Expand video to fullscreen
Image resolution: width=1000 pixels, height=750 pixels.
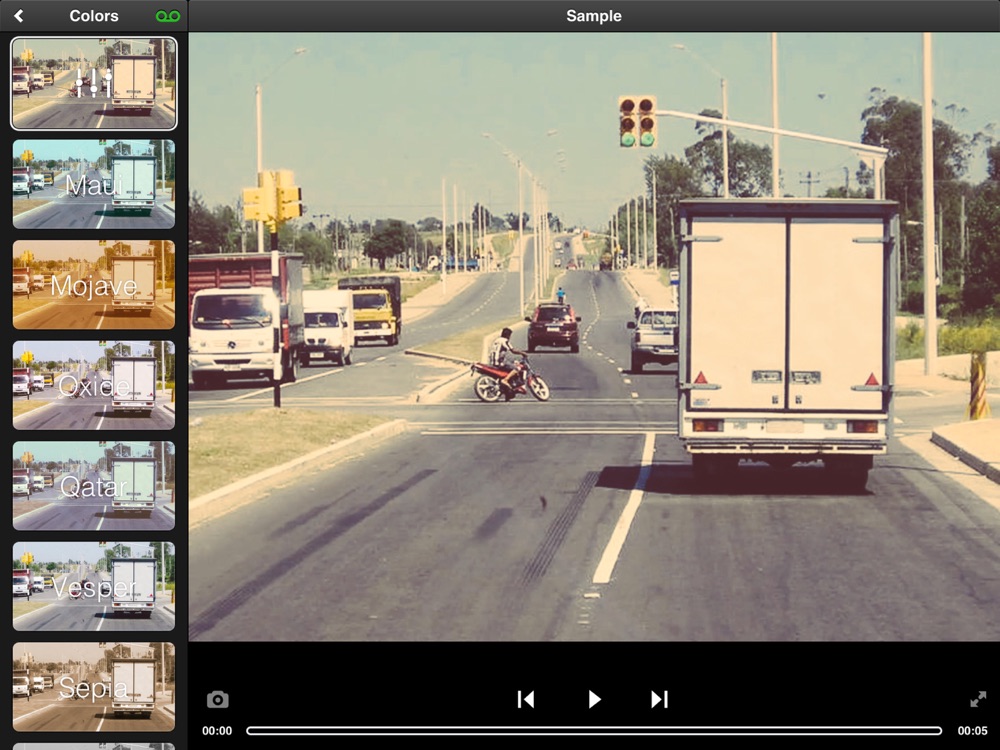[x=977, y=699]
